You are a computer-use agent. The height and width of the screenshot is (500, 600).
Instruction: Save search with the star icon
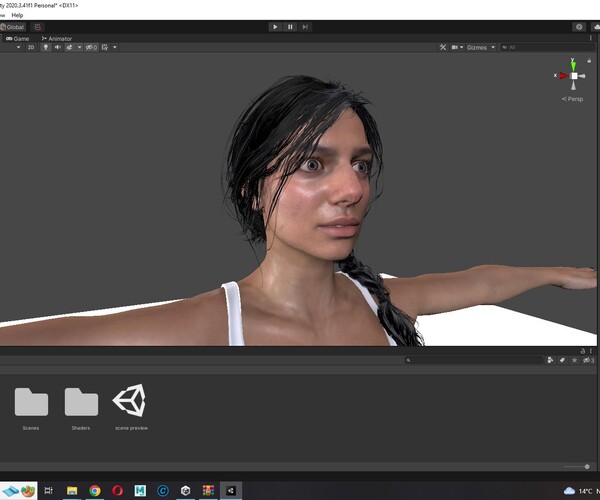574,360
